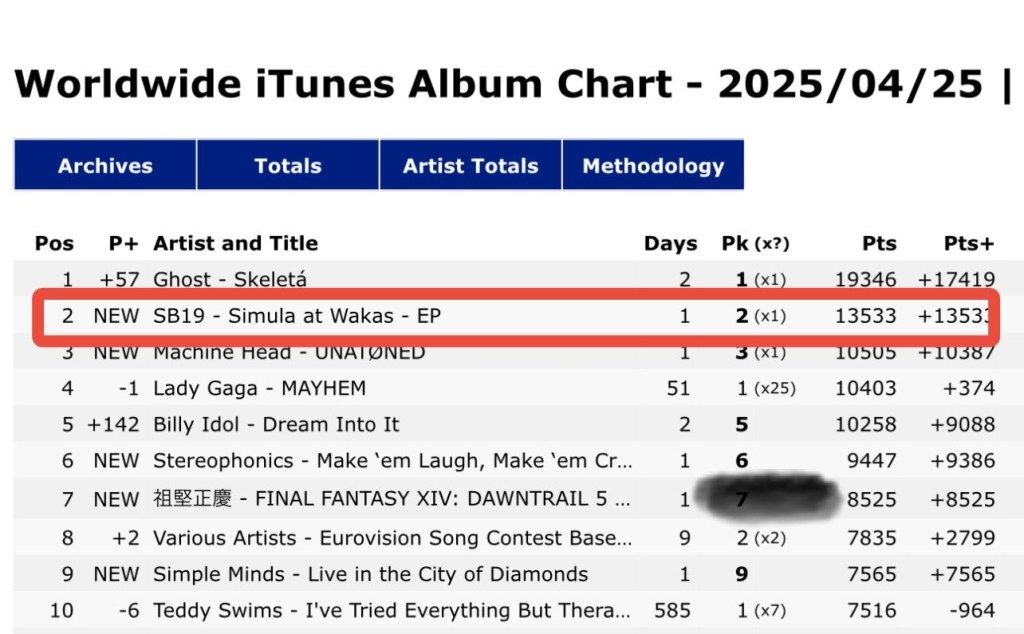
Task: Open the Archives tab
Action: tap(105, 166)
